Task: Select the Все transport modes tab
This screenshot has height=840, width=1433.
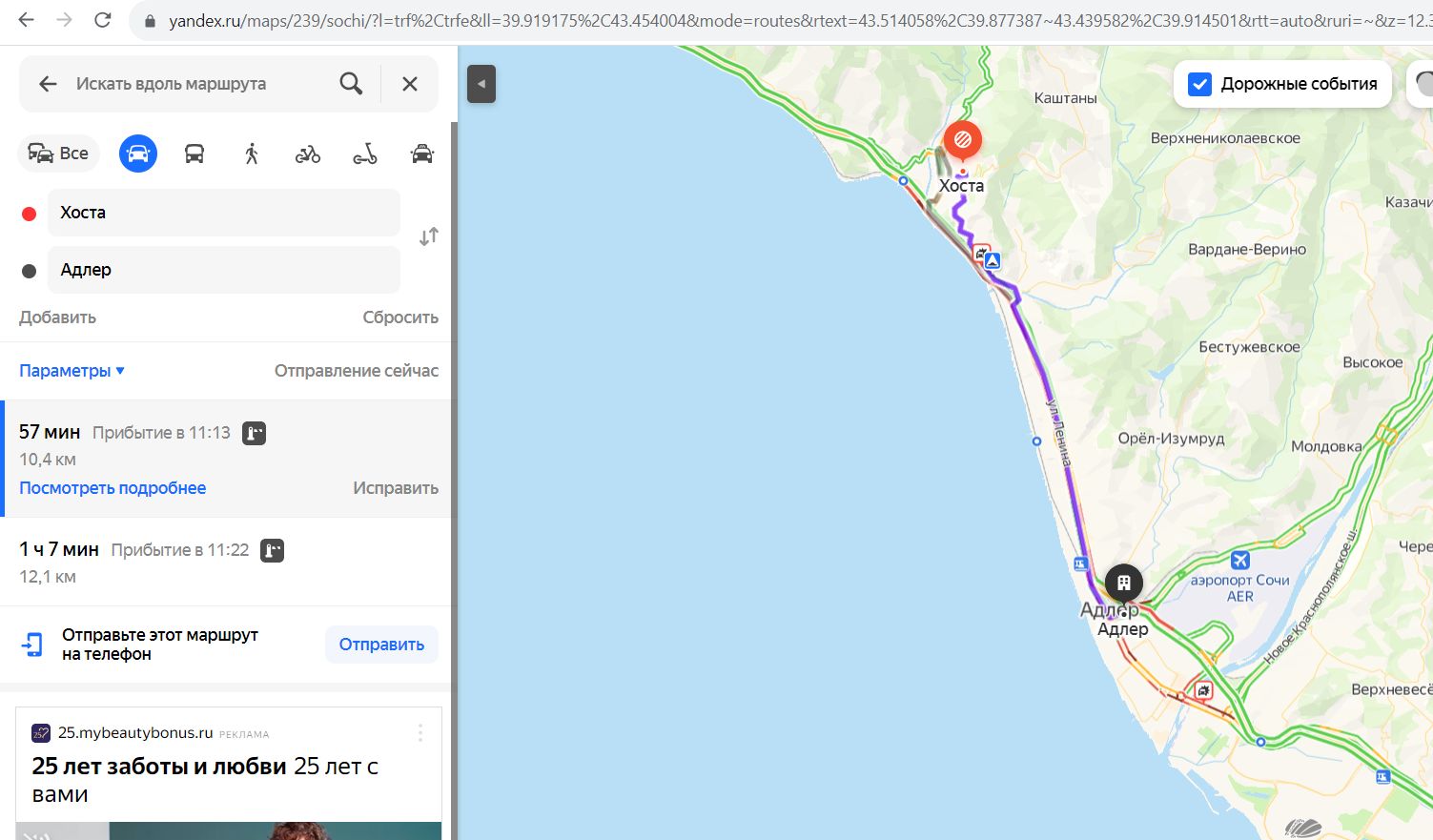Action: [x=59, y=154]
